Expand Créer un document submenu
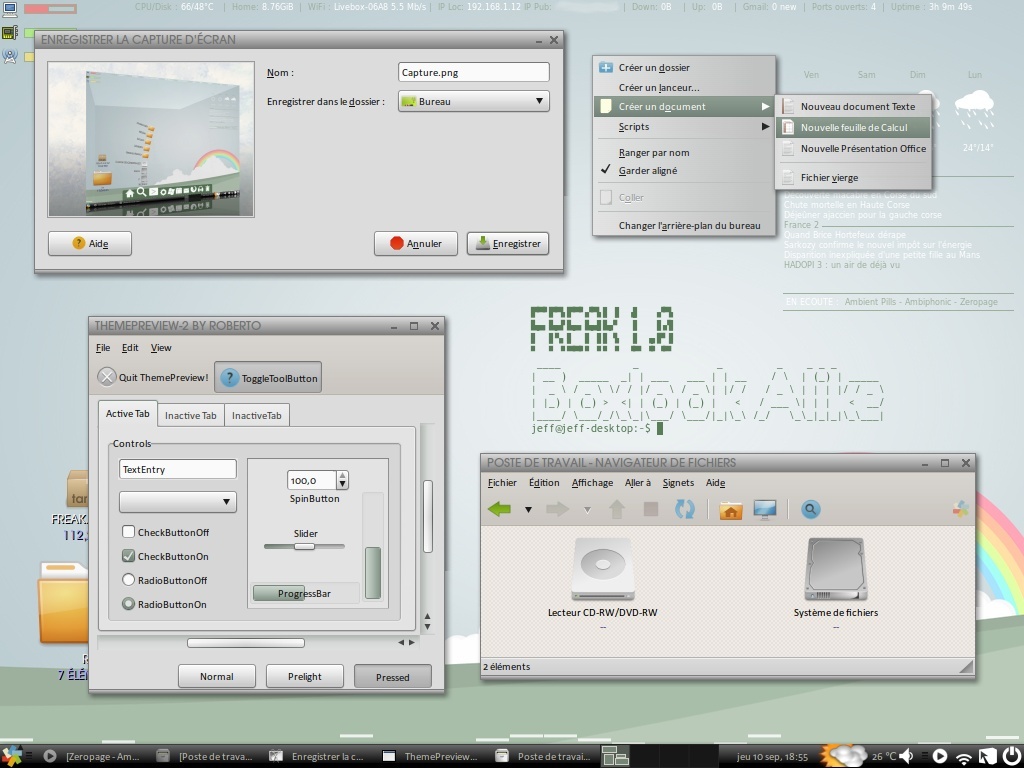This screenshot has width=1024, height=768. tap(684, 106)
